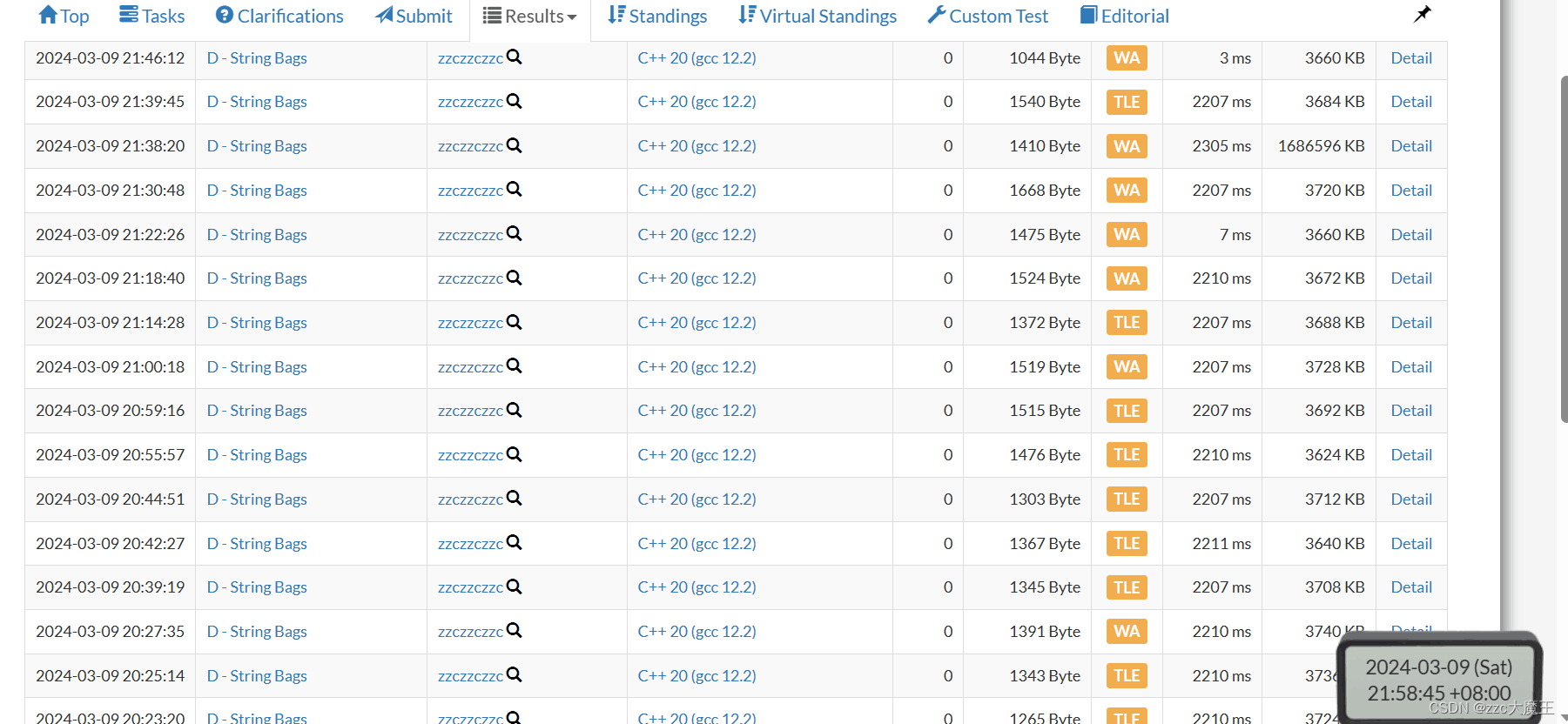Click the WA status badge in 21:46:12 row
This screenshot has height=724, width=1568.
1127,57
